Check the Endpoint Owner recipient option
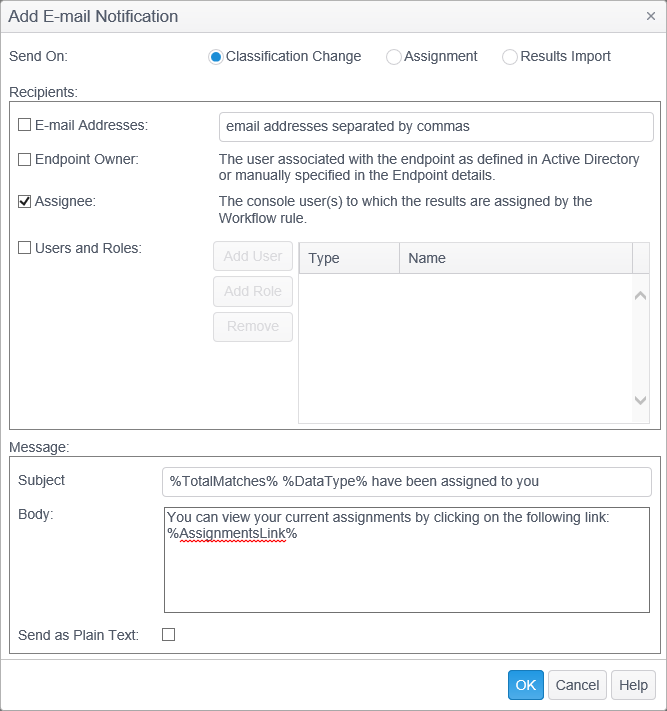Screen dimensions: 667x711 [25, 159]
